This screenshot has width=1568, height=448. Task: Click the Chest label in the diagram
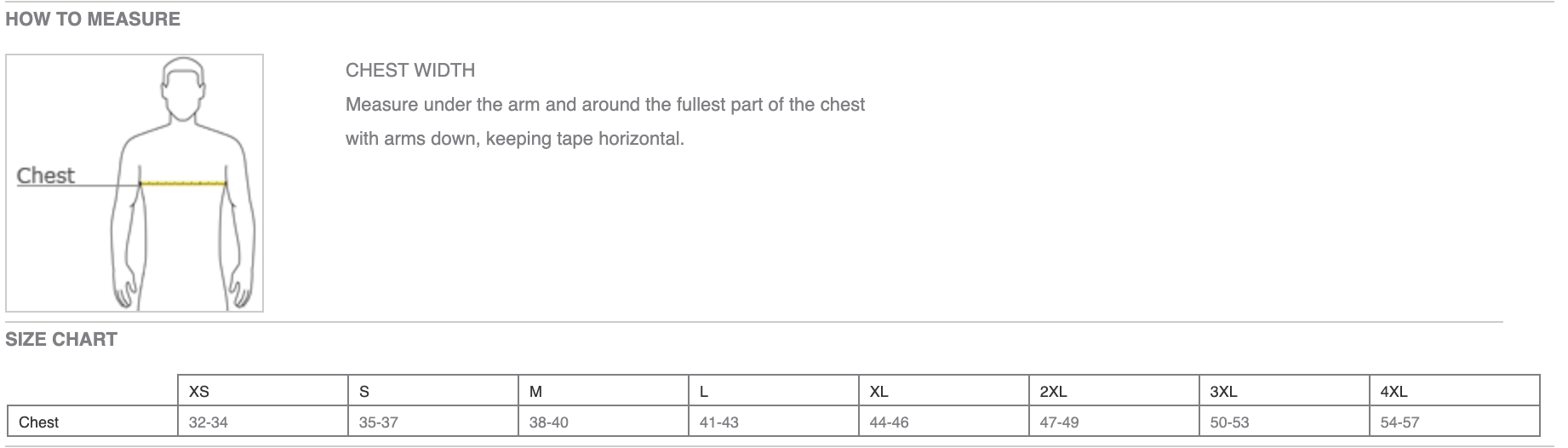(46, 175)
